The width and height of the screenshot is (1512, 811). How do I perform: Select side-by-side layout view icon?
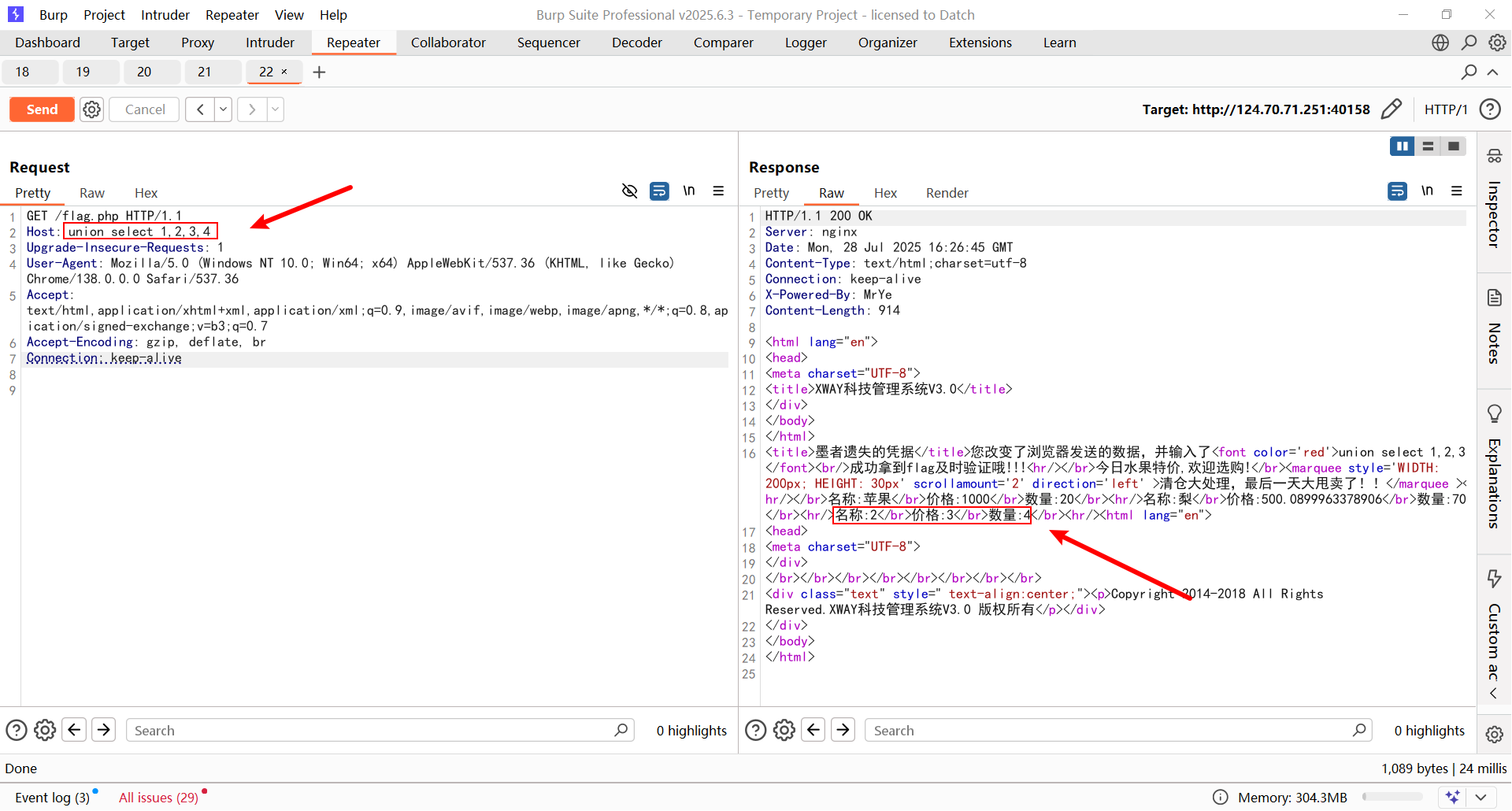[1403, 146]
